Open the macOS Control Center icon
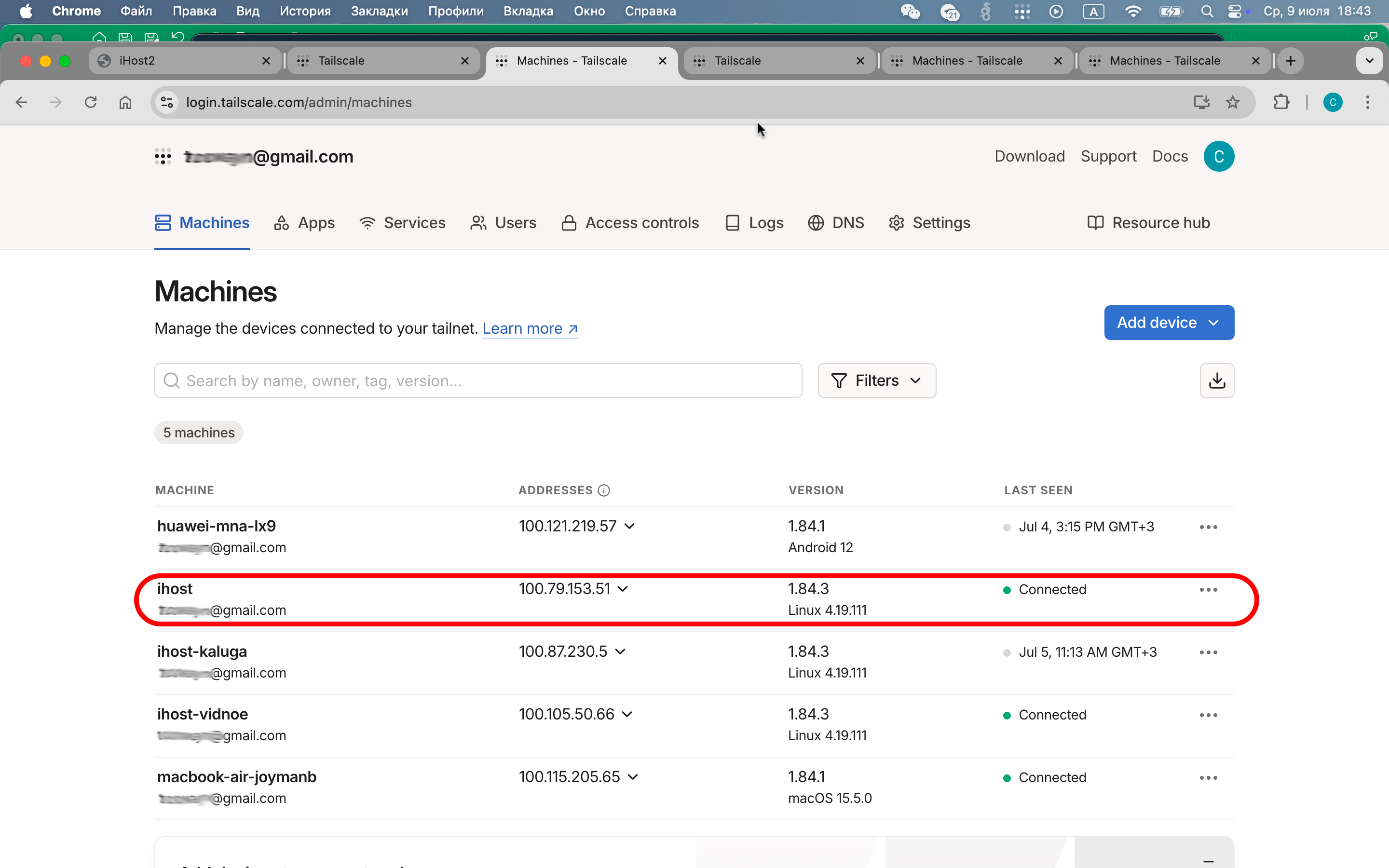Image resolution: width=1389 pixels, height=868 pixels. click(1235, 12)
